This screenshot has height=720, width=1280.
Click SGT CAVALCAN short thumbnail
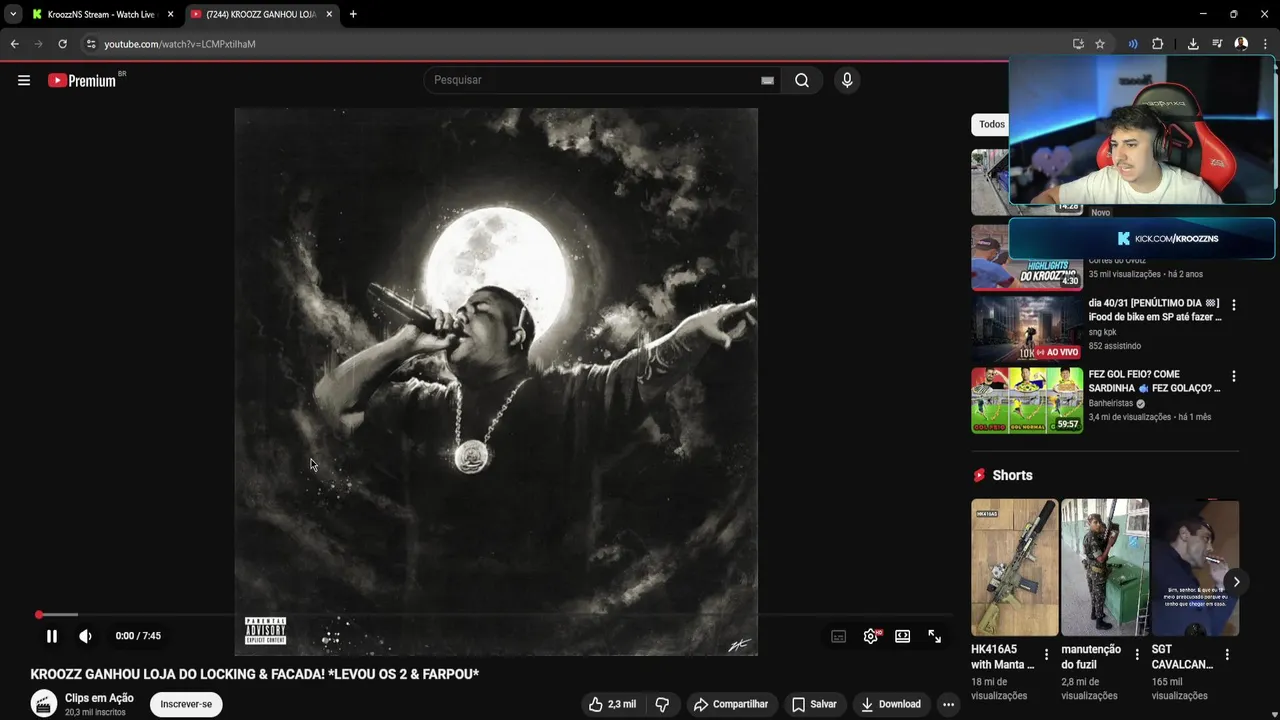pos(1195,568)
